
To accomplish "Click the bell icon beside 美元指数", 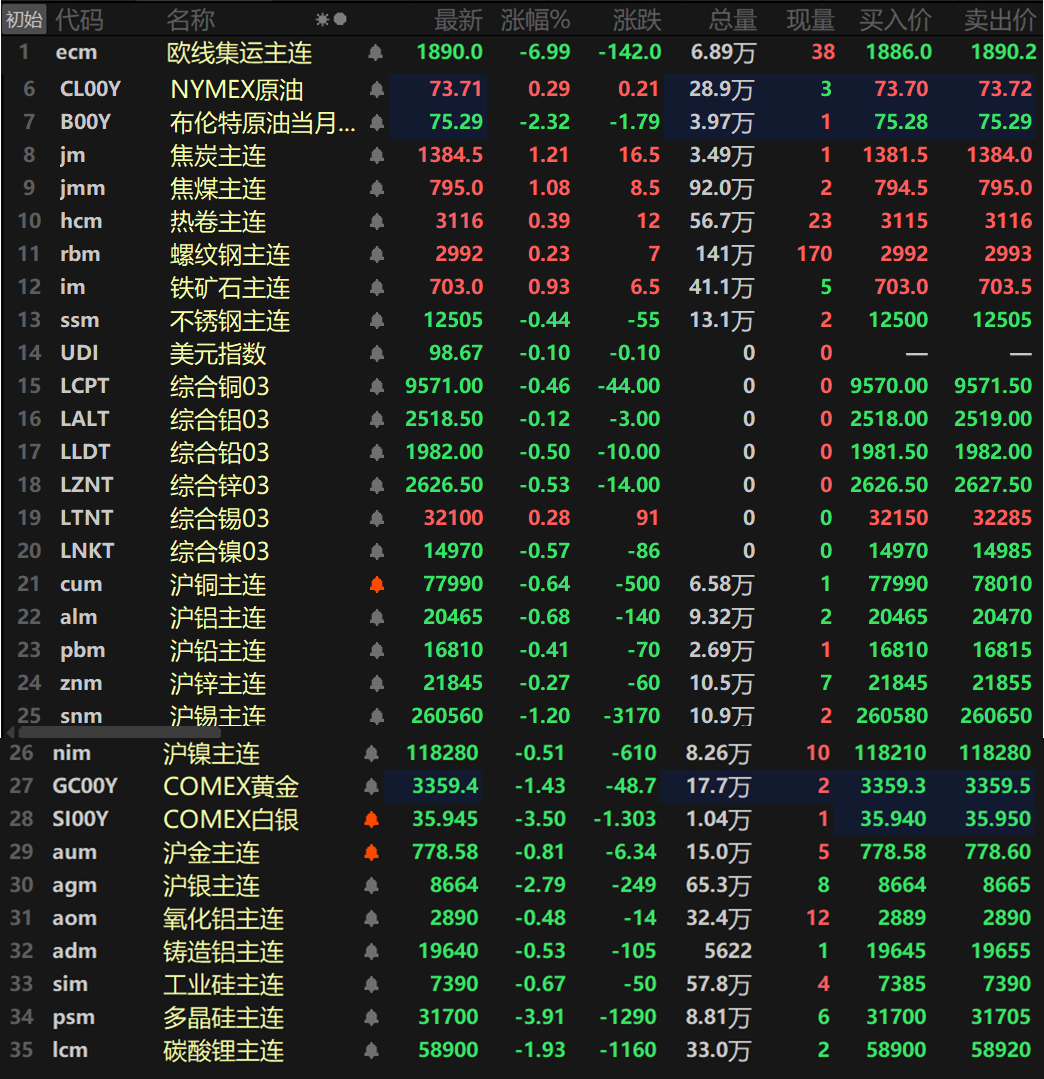I will coord(376,353).
